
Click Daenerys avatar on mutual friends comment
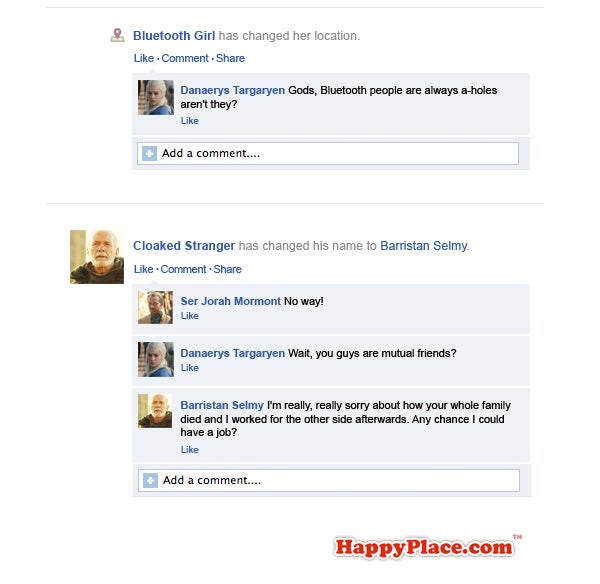click(x=156, y=359)
